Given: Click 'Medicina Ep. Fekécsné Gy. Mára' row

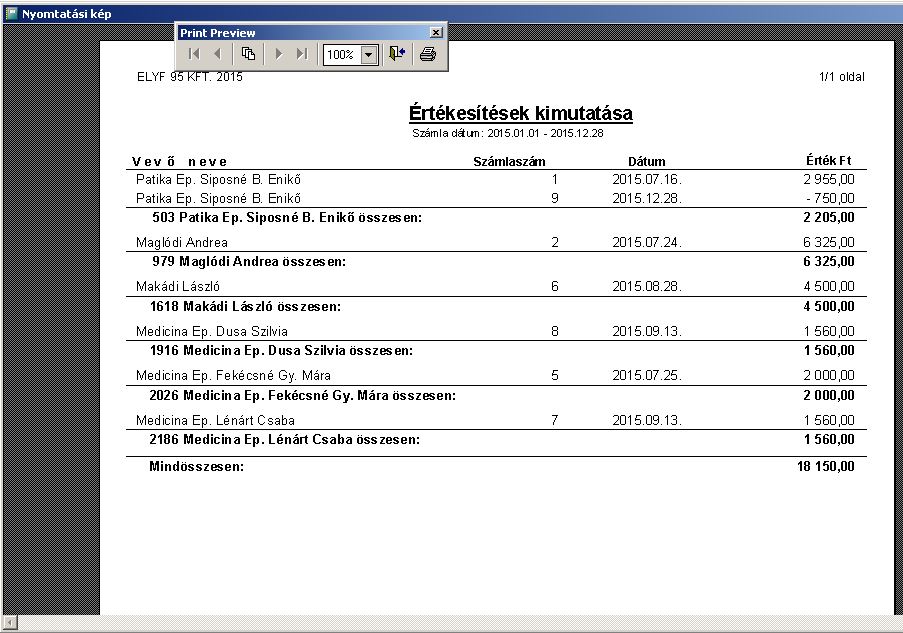Looking at the screenshot, I should (x=496, y=376).
